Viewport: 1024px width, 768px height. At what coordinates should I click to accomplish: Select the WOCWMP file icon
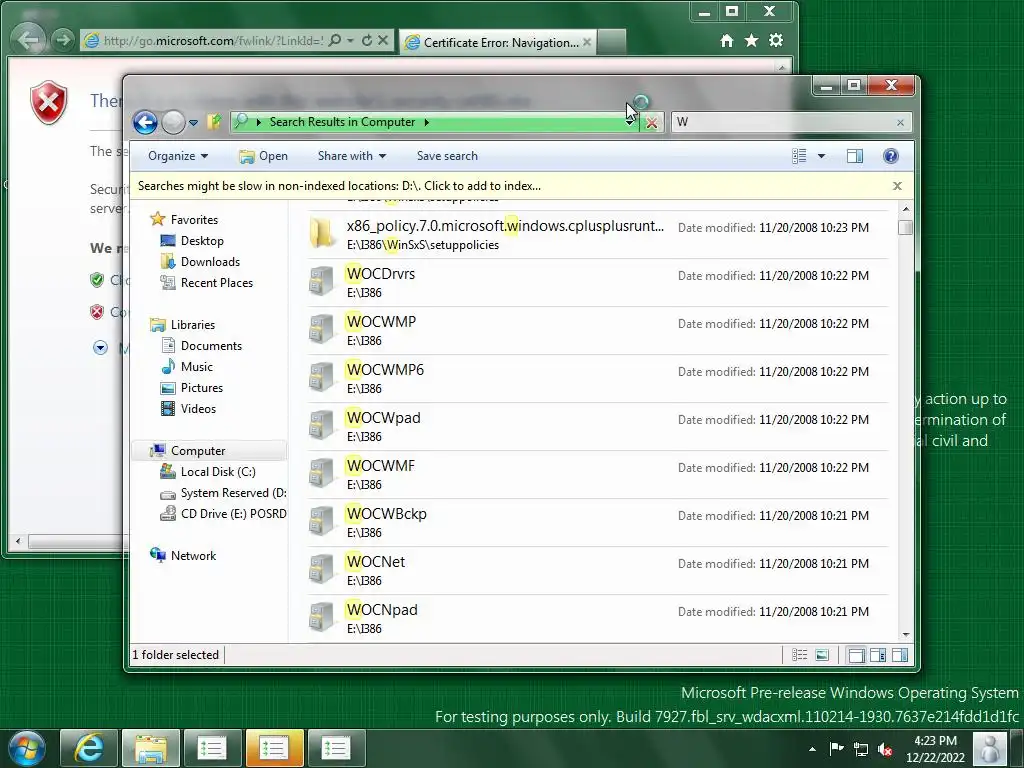(x=321, y=329)
